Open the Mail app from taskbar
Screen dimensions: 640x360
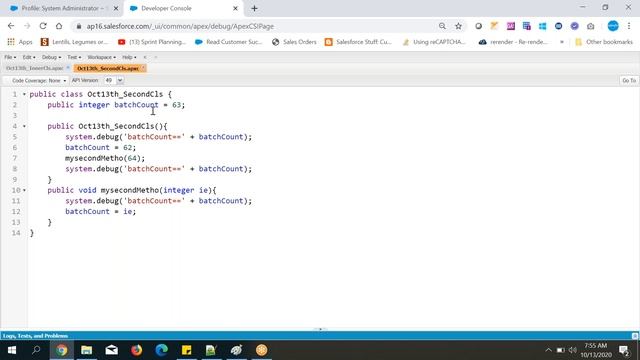111,350
